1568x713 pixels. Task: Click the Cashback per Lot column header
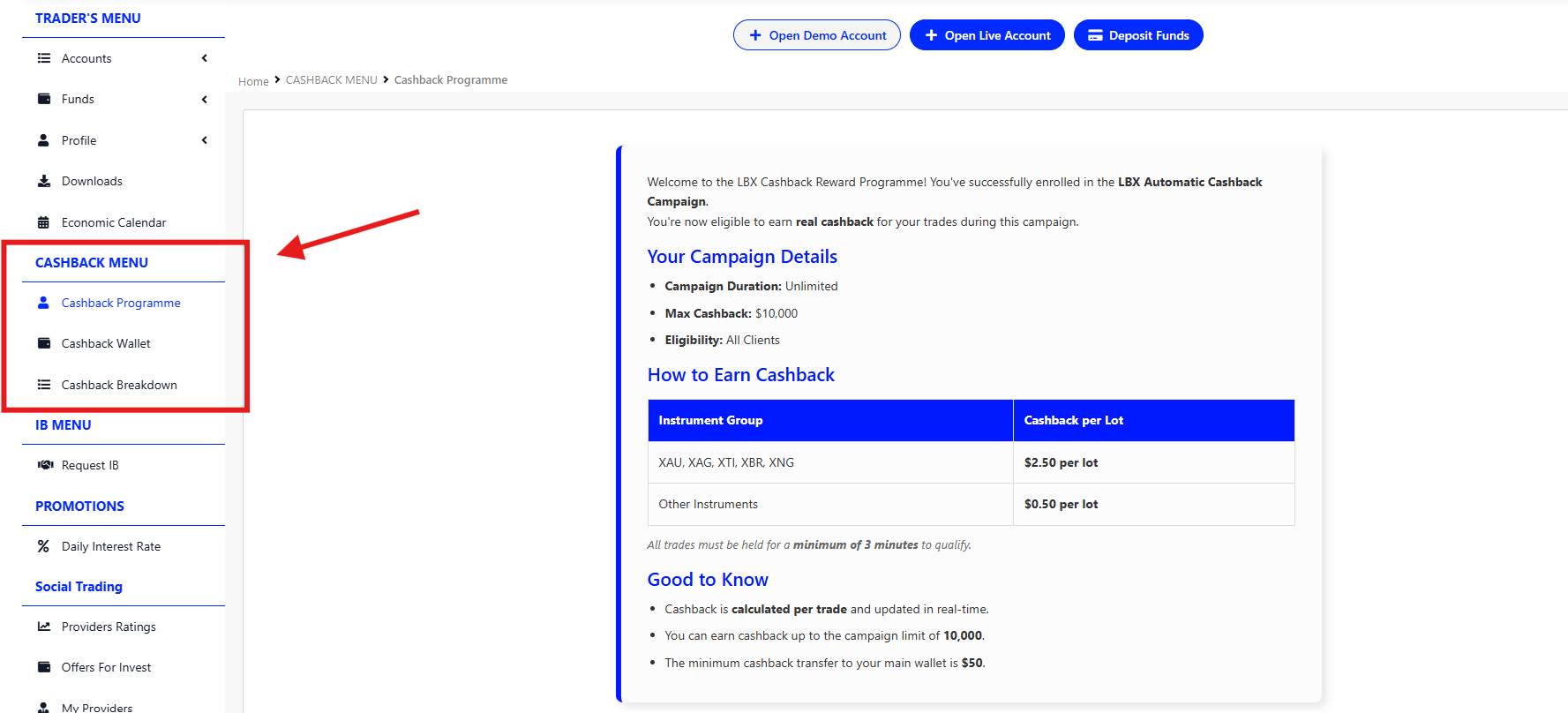[x=1073, y=420]
